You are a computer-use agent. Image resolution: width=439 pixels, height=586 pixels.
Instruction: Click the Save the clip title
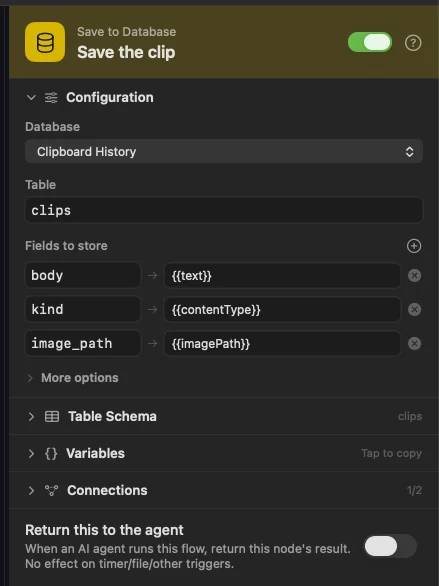click(126, 52)
